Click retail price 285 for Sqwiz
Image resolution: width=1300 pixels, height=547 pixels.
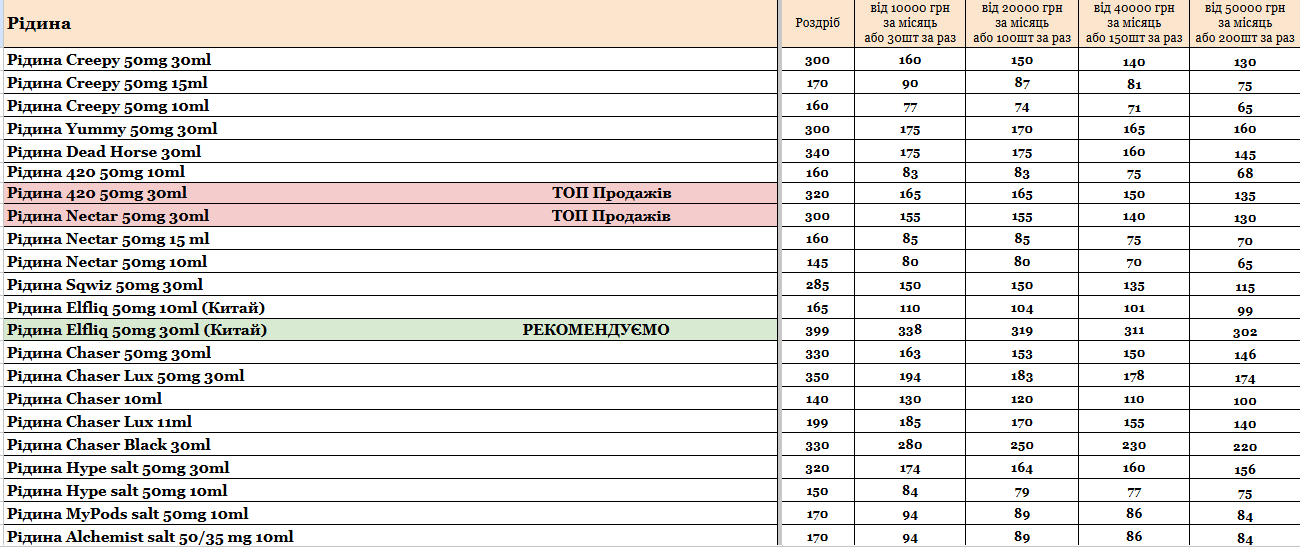tap(817, 285)
